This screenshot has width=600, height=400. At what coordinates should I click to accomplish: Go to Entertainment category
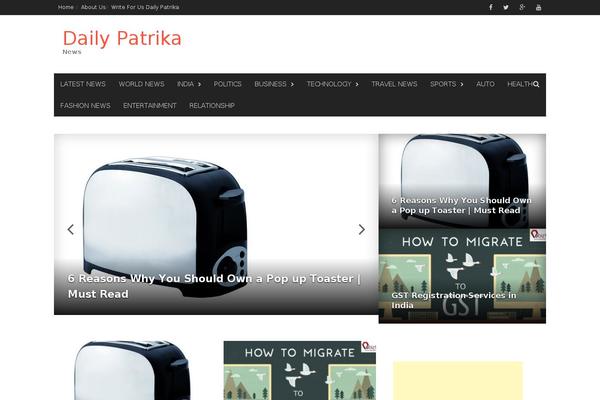(150, 105)
